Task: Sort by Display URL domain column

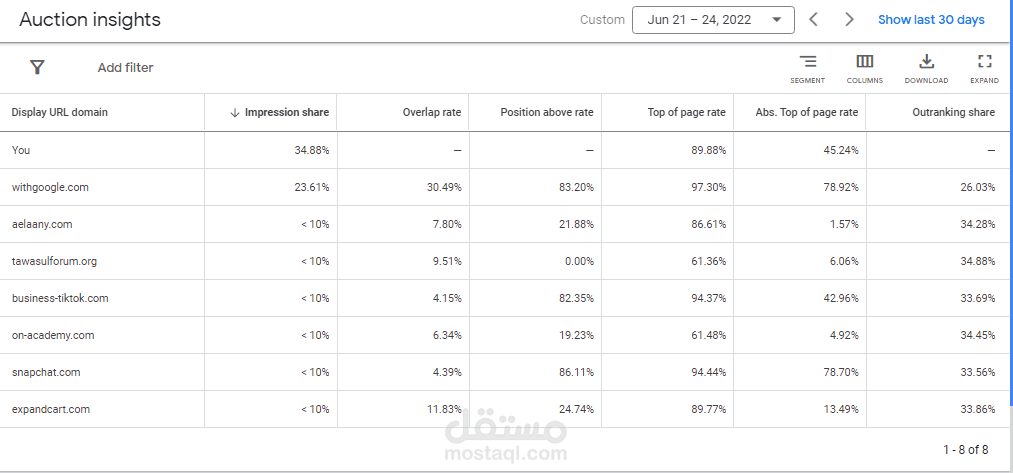Action: pyautogui.click(x=59, y=112)
